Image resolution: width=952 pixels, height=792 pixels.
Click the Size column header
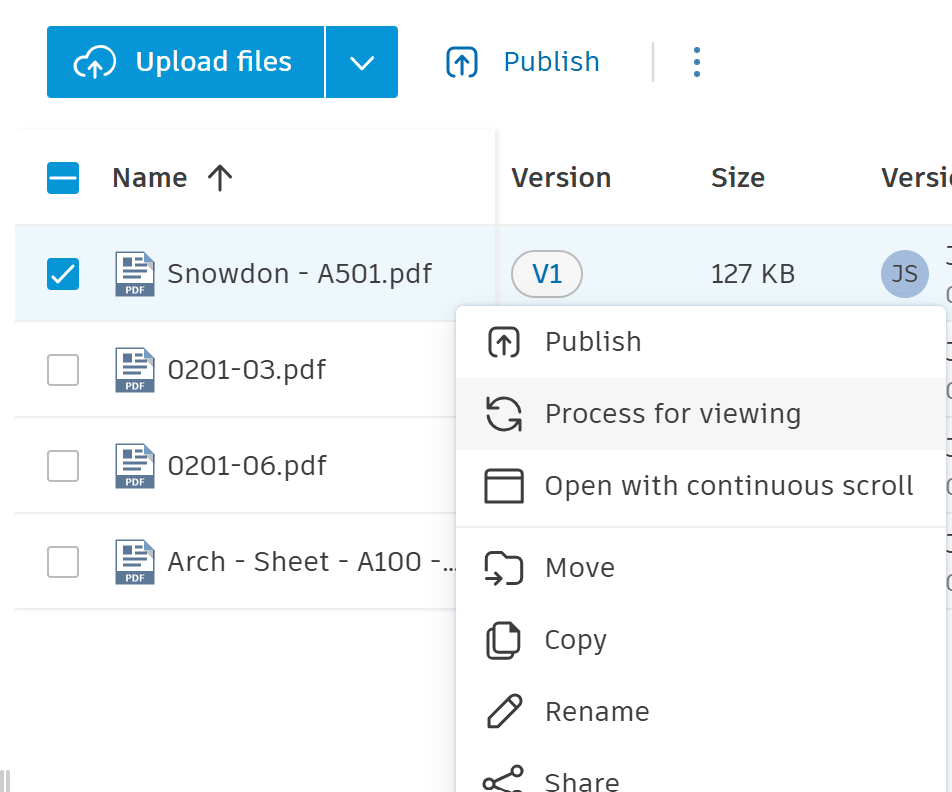tap(738, 178)
